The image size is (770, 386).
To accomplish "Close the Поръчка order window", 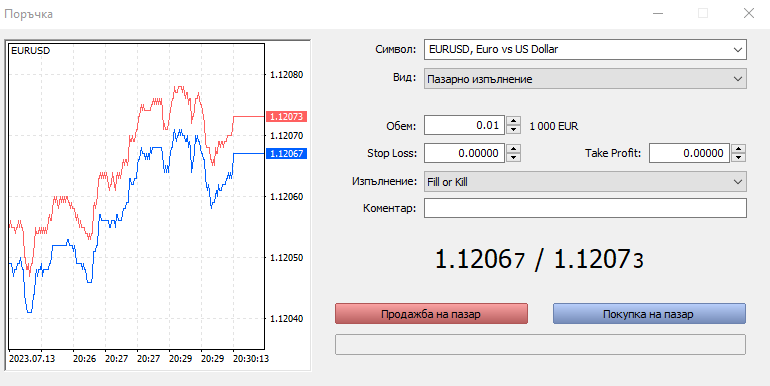I will click(x=748, y=13).
